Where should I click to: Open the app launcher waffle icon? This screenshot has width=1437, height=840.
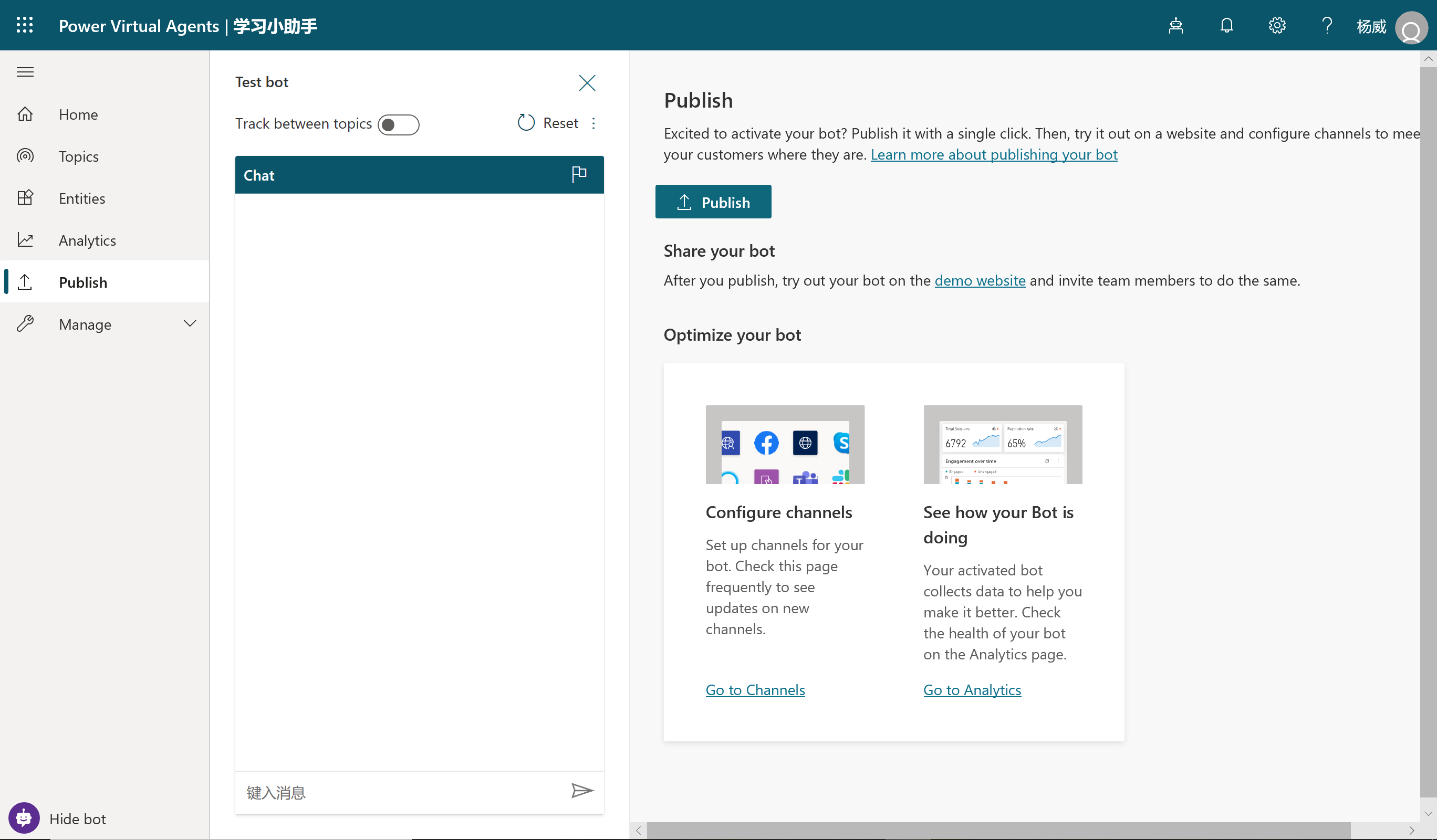[25, 25]
